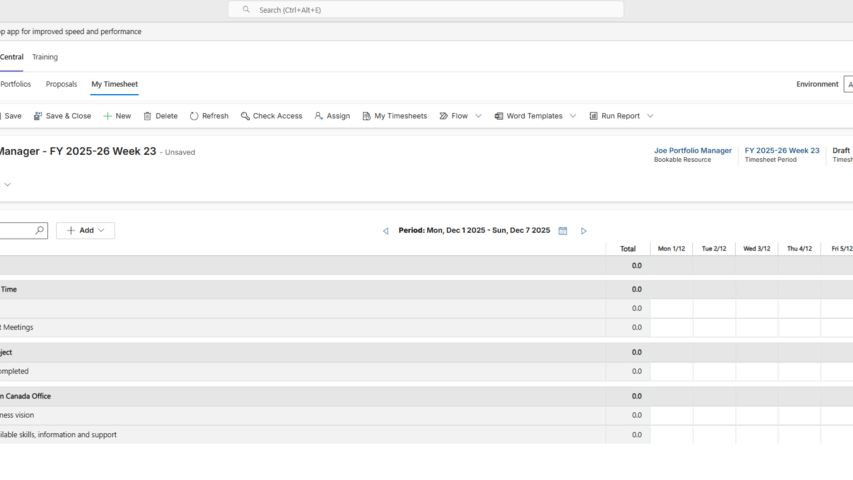Click the New record button
This screenshot has width=853, height=480.
(x=117, y=116)
